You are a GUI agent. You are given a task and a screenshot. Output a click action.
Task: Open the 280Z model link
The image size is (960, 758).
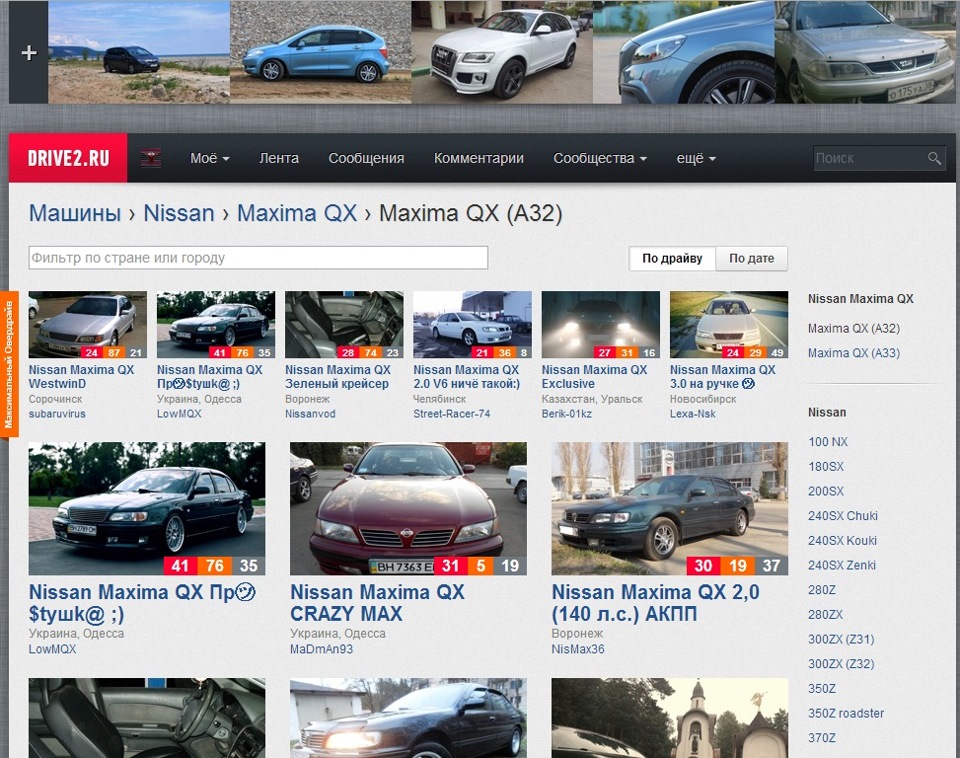pos(822,590)
